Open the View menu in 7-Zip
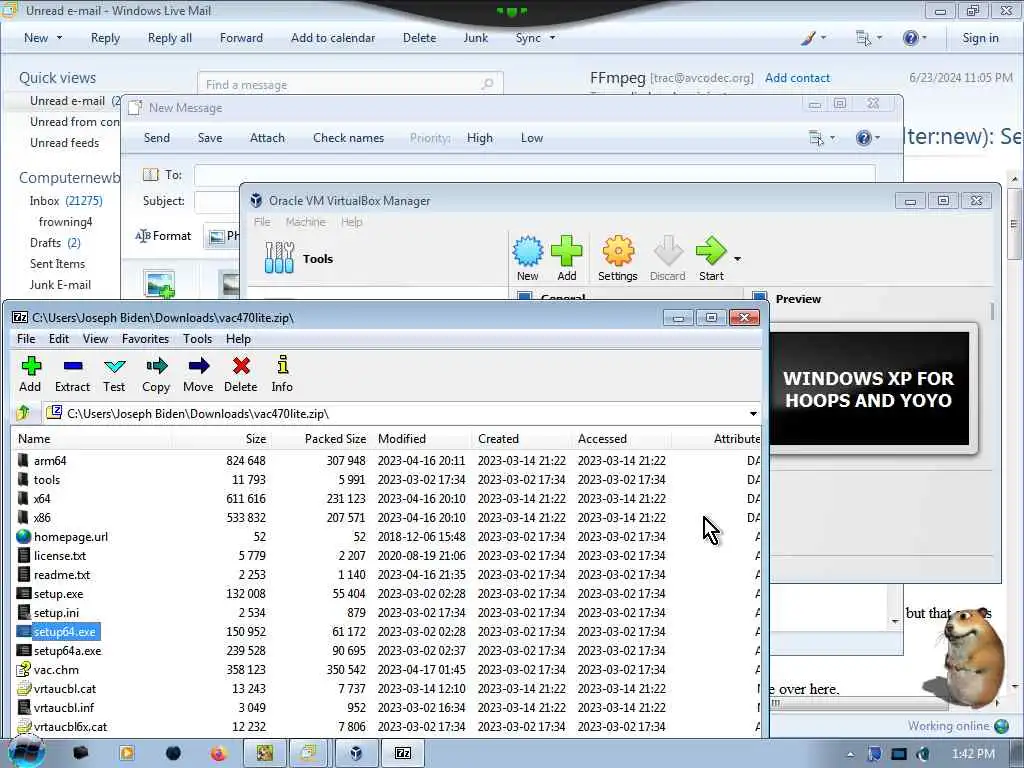The height and width of the screenshot is (768, 1024). [95, 338]
